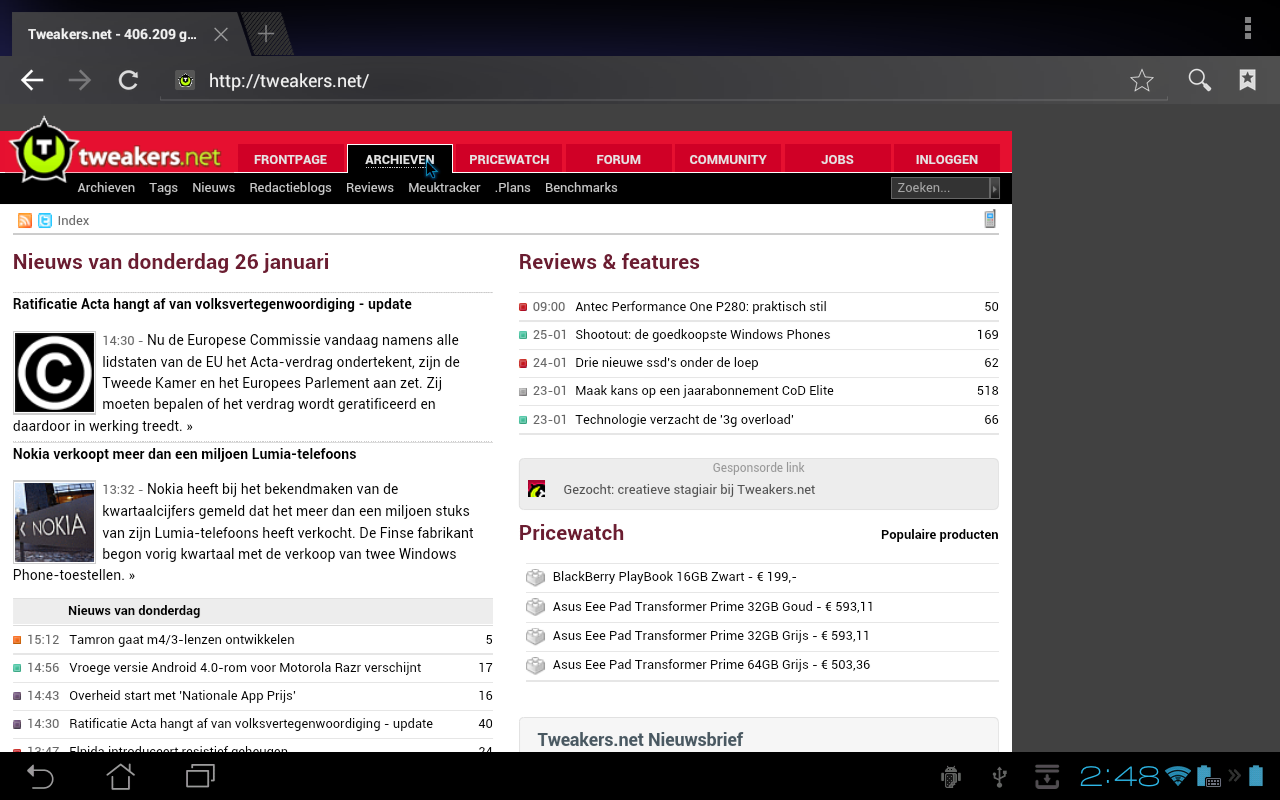Open the CoD Elite jaarabonnement article
The height and width of the screenshot is (800, 1280).
pyautogui.click(x=704, y=391)
